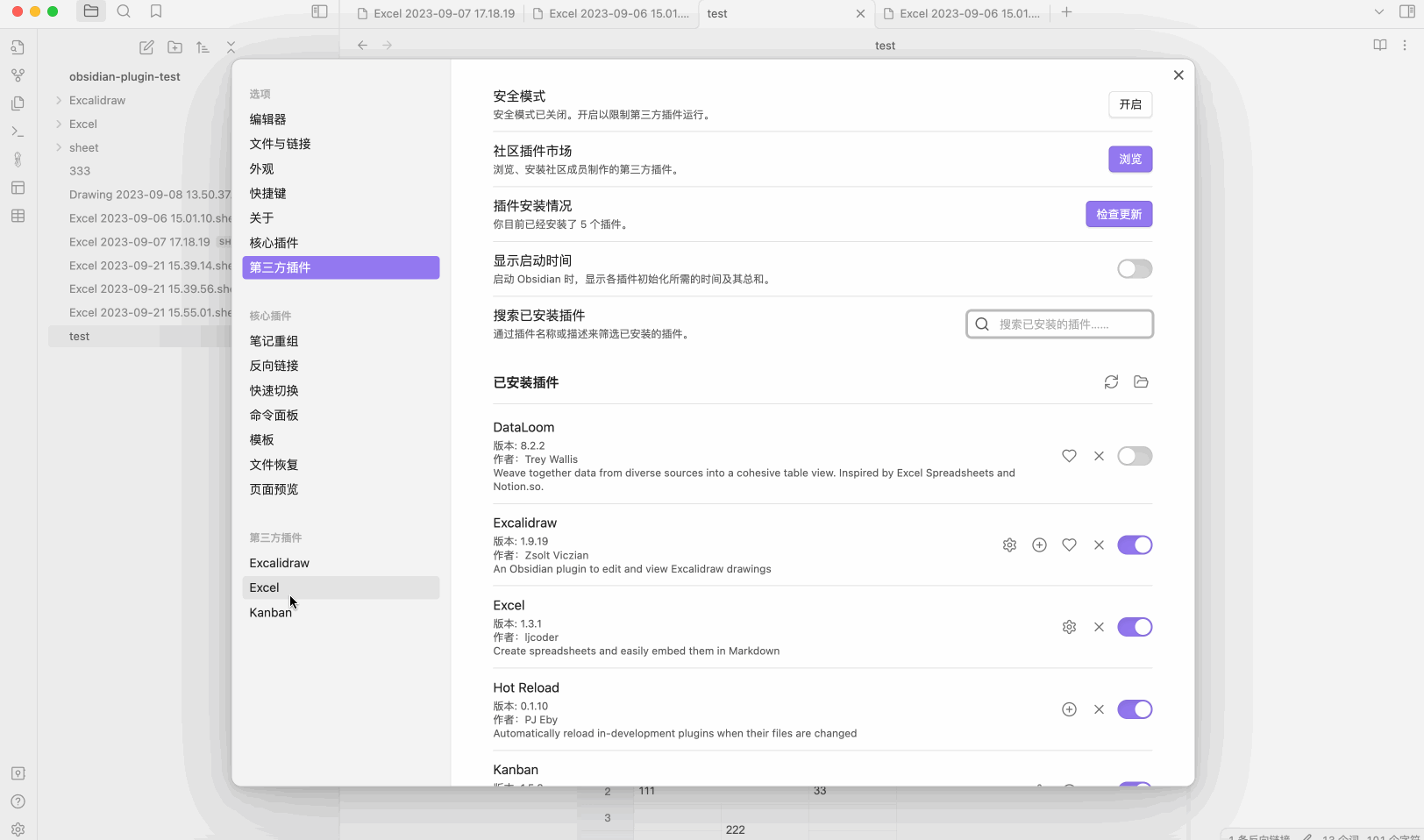Click 开启 safe mode button
Image resolution: width=1424 pixels, height=840 pixels.
[x=1130, y=104]
